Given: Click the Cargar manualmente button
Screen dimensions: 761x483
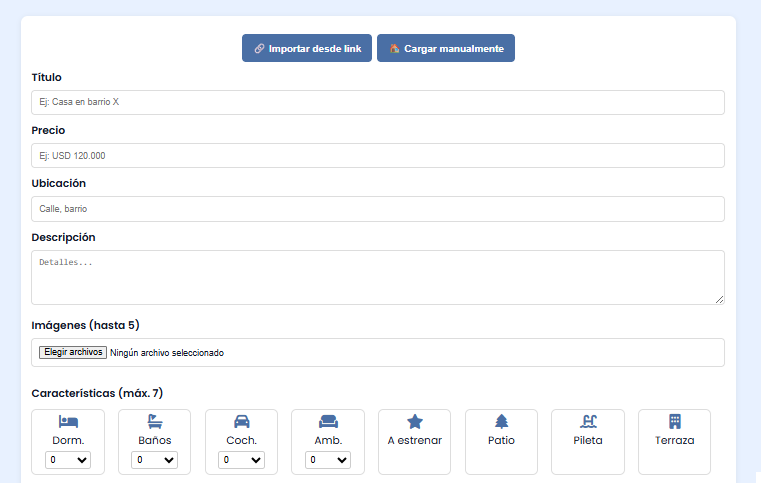Looking at the screenshot, I should point(446,48).
